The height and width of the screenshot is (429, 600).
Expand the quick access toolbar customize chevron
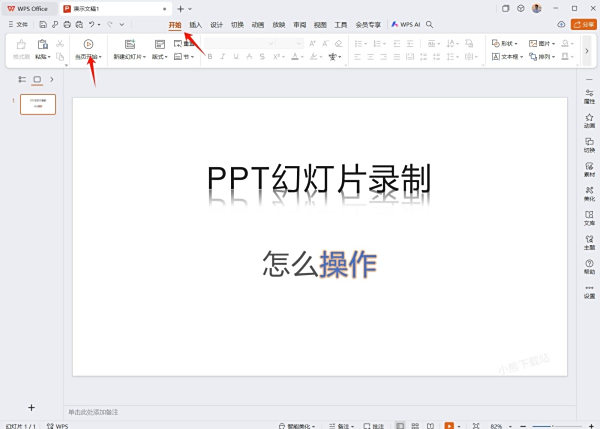(122, 24)
